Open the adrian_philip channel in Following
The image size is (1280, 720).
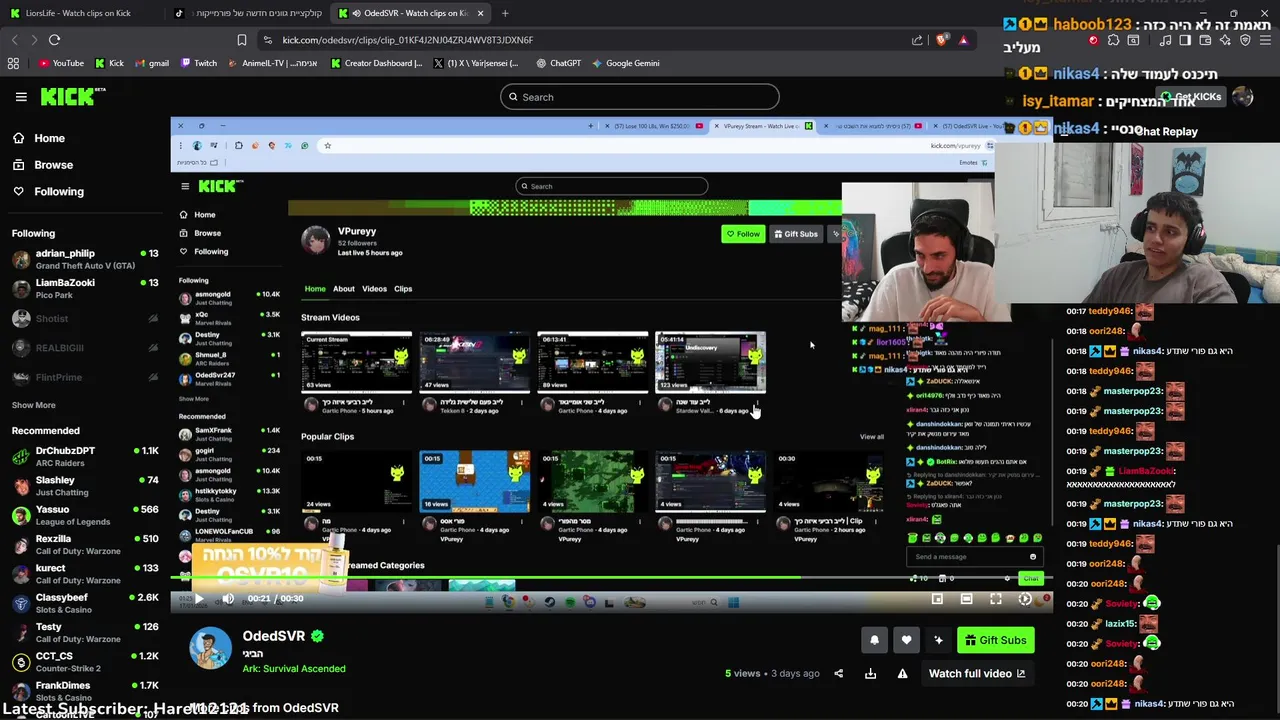(x=84, y=259)
